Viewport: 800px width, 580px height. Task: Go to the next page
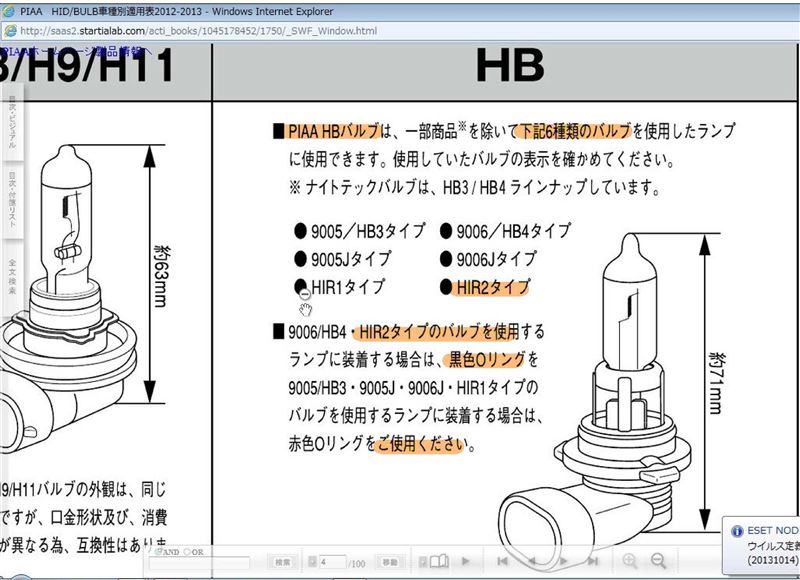pyautogui.click(x=563, y=561)
